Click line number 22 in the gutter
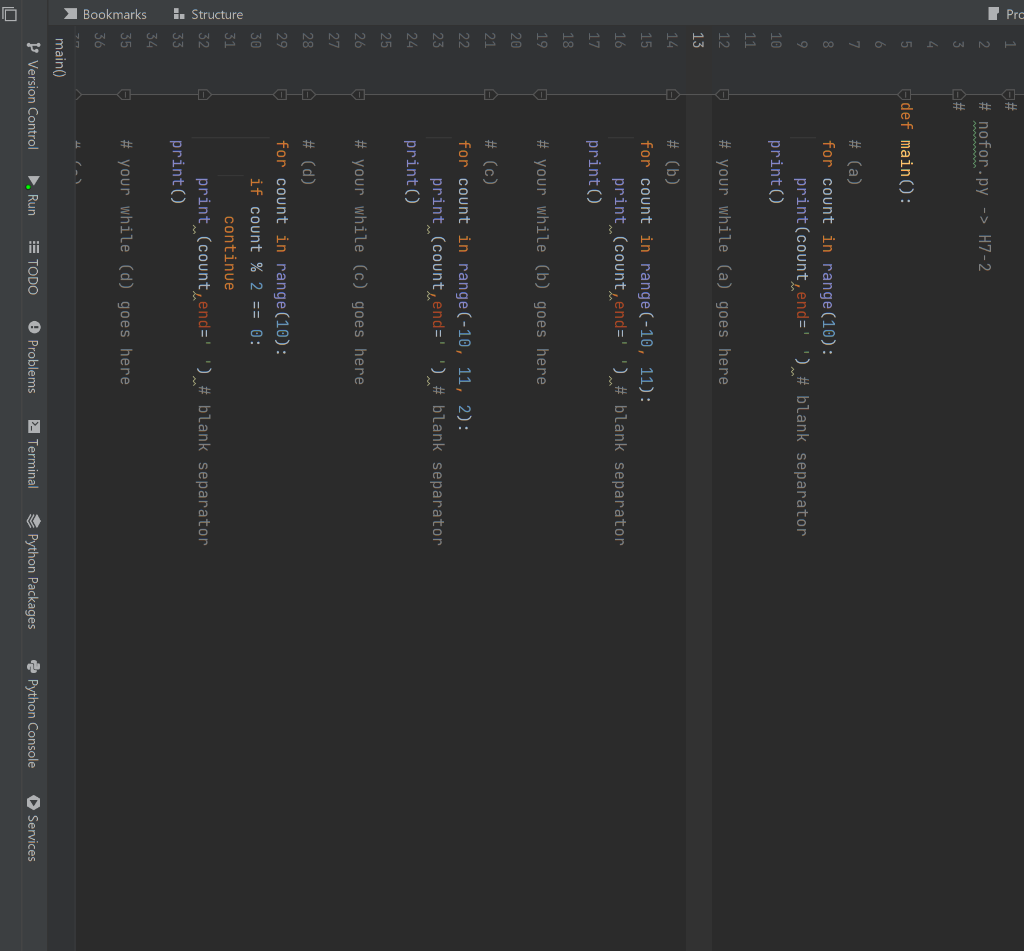 [463, 40]
